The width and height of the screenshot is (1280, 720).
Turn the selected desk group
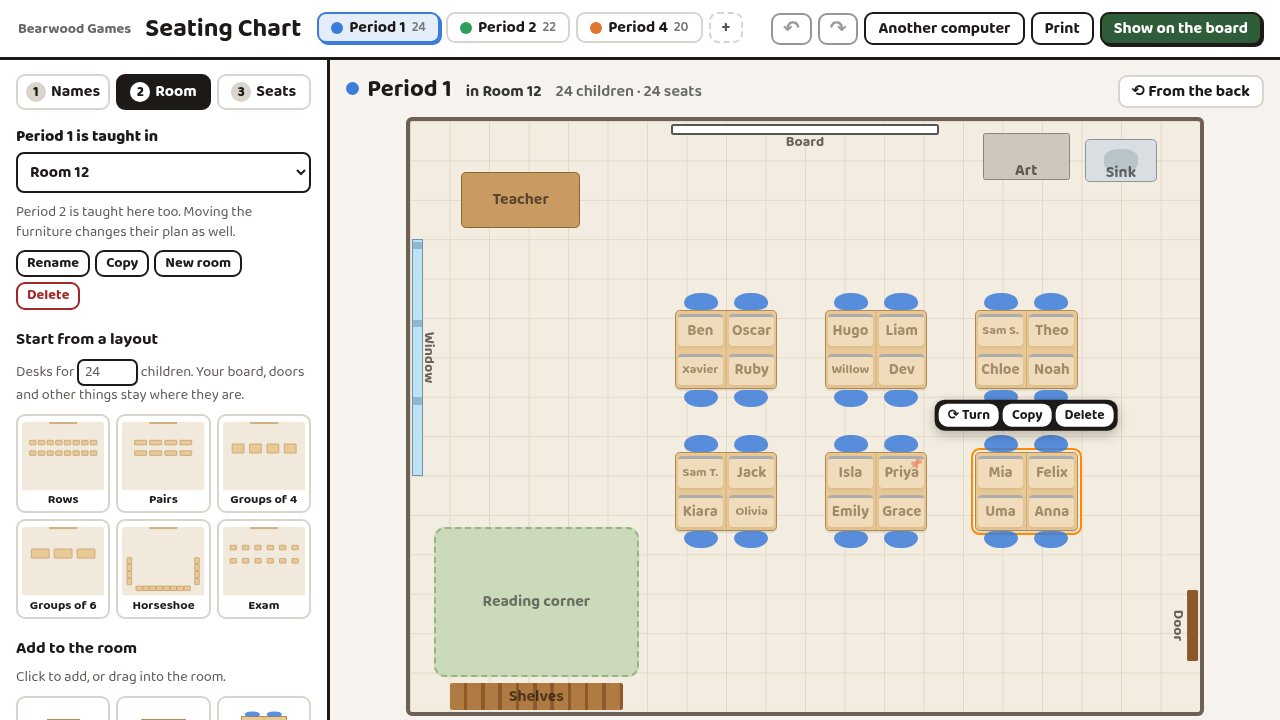tap(969, 415)
